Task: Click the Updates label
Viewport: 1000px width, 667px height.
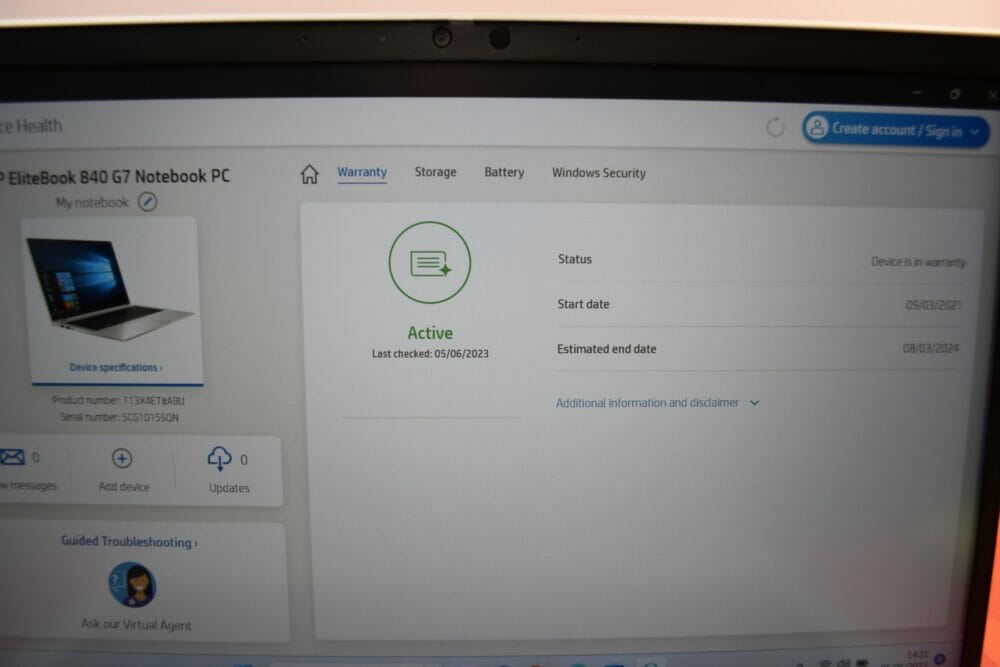Action: click(229, 488)
